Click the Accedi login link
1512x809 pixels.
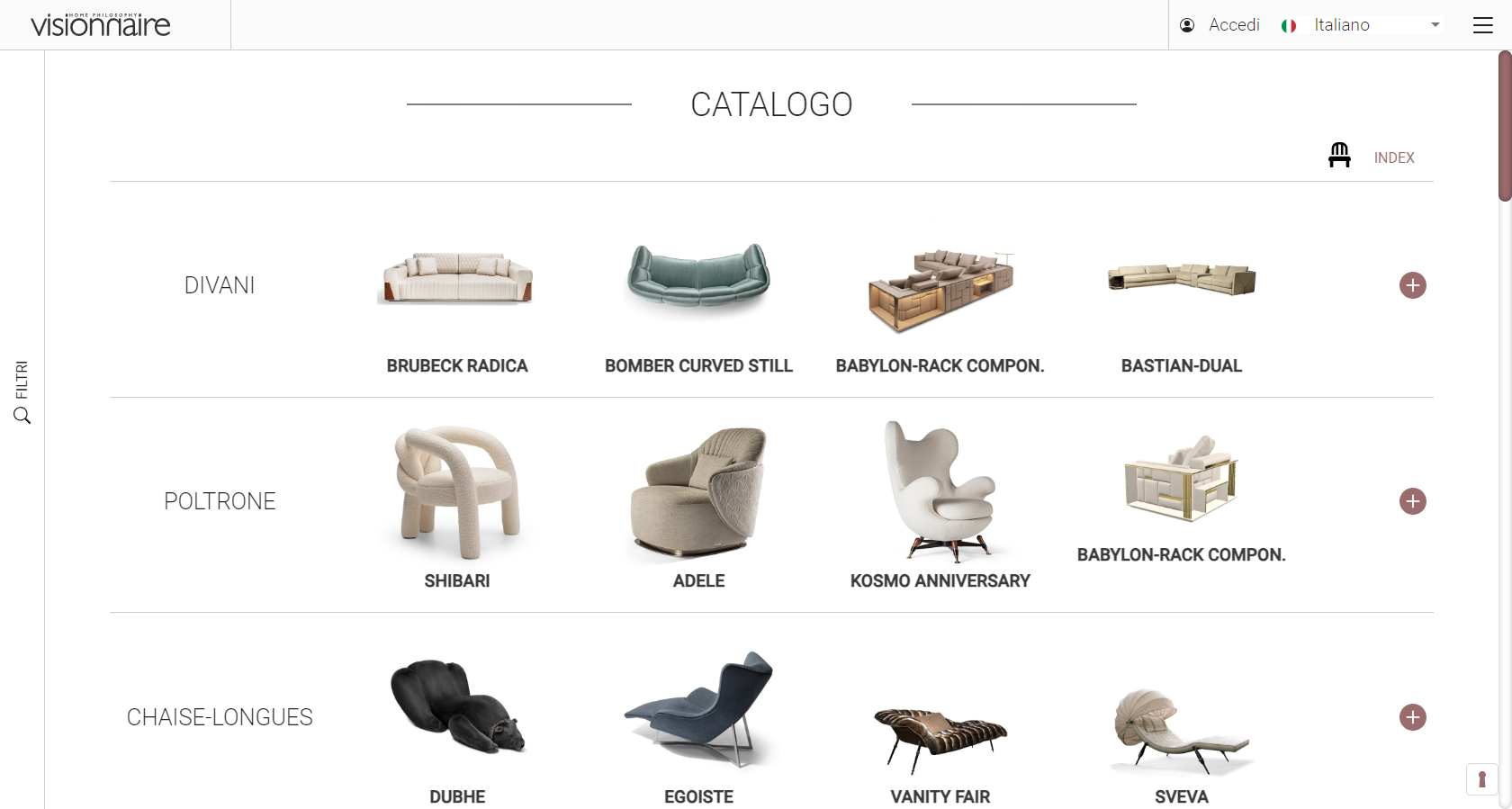pyautogui.click(x=1234, y=25)
